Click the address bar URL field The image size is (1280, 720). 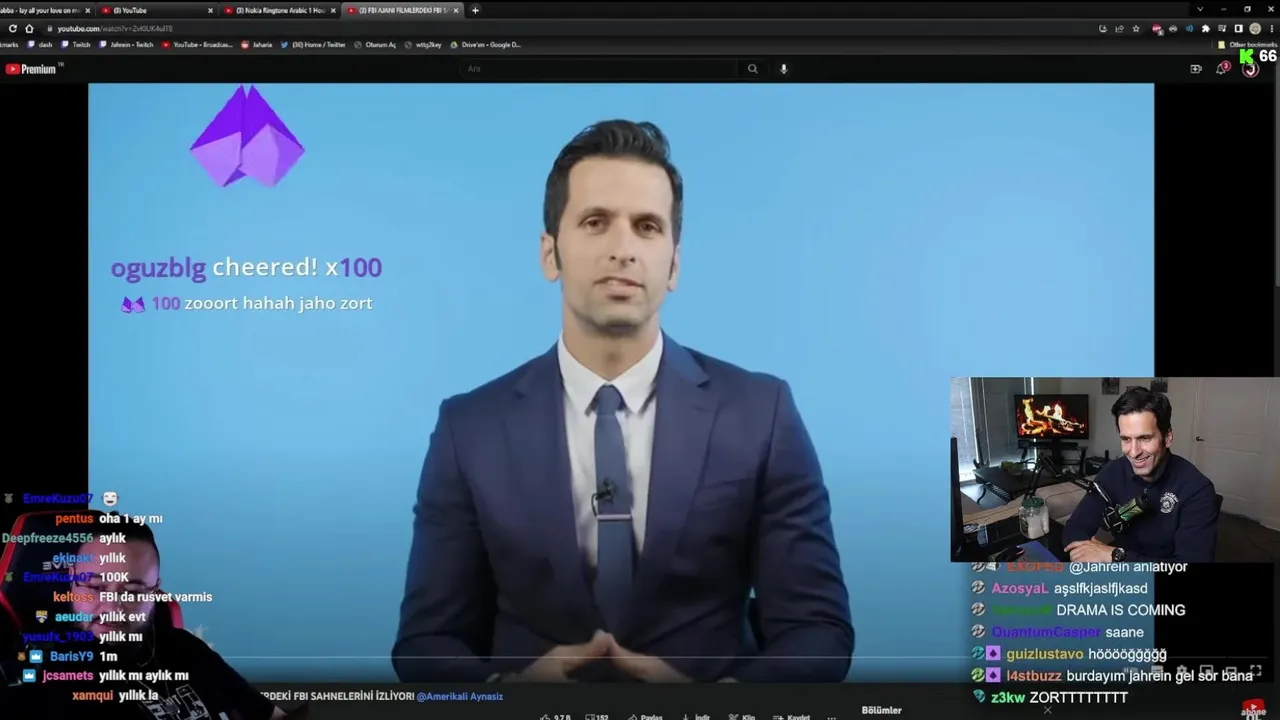tap(570, 28)
